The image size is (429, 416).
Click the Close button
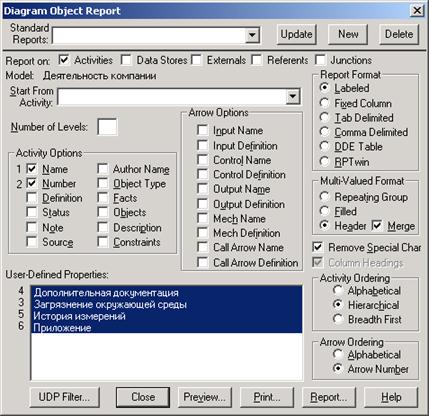pyautogui.click(x=143, y=397)
